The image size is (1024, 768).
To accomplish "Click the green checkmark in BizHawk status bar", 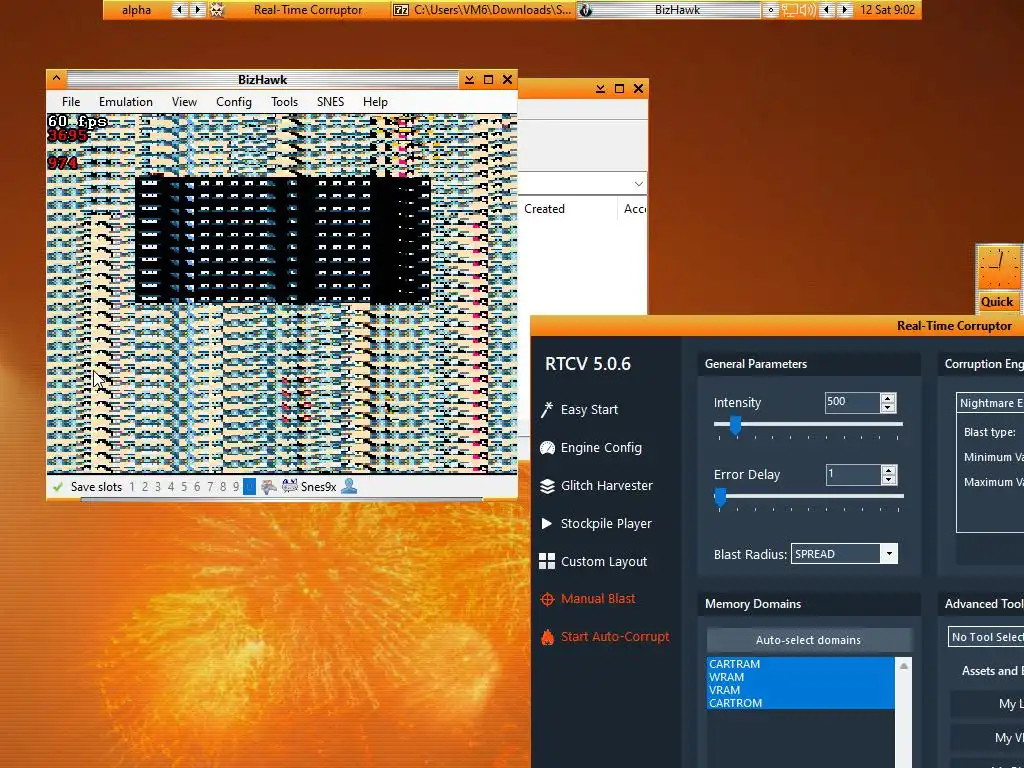I will 58,487.
